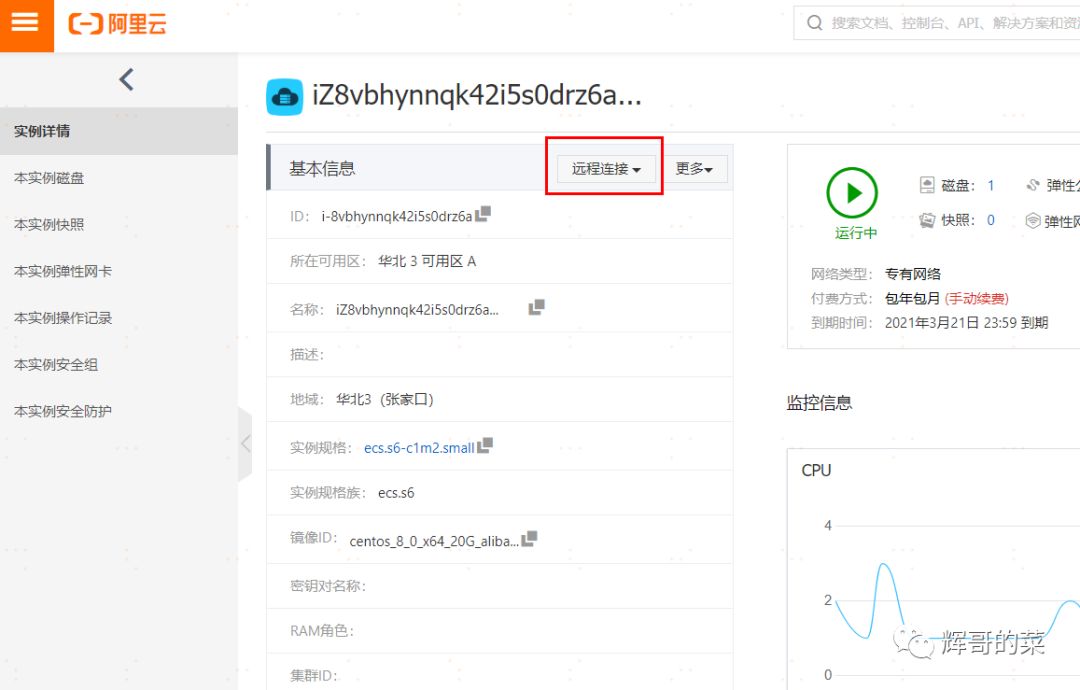Image resolution: width=1080 pixels, height=690 pixels.
Task: Click the network type value 专有网络
Action: 913,274
